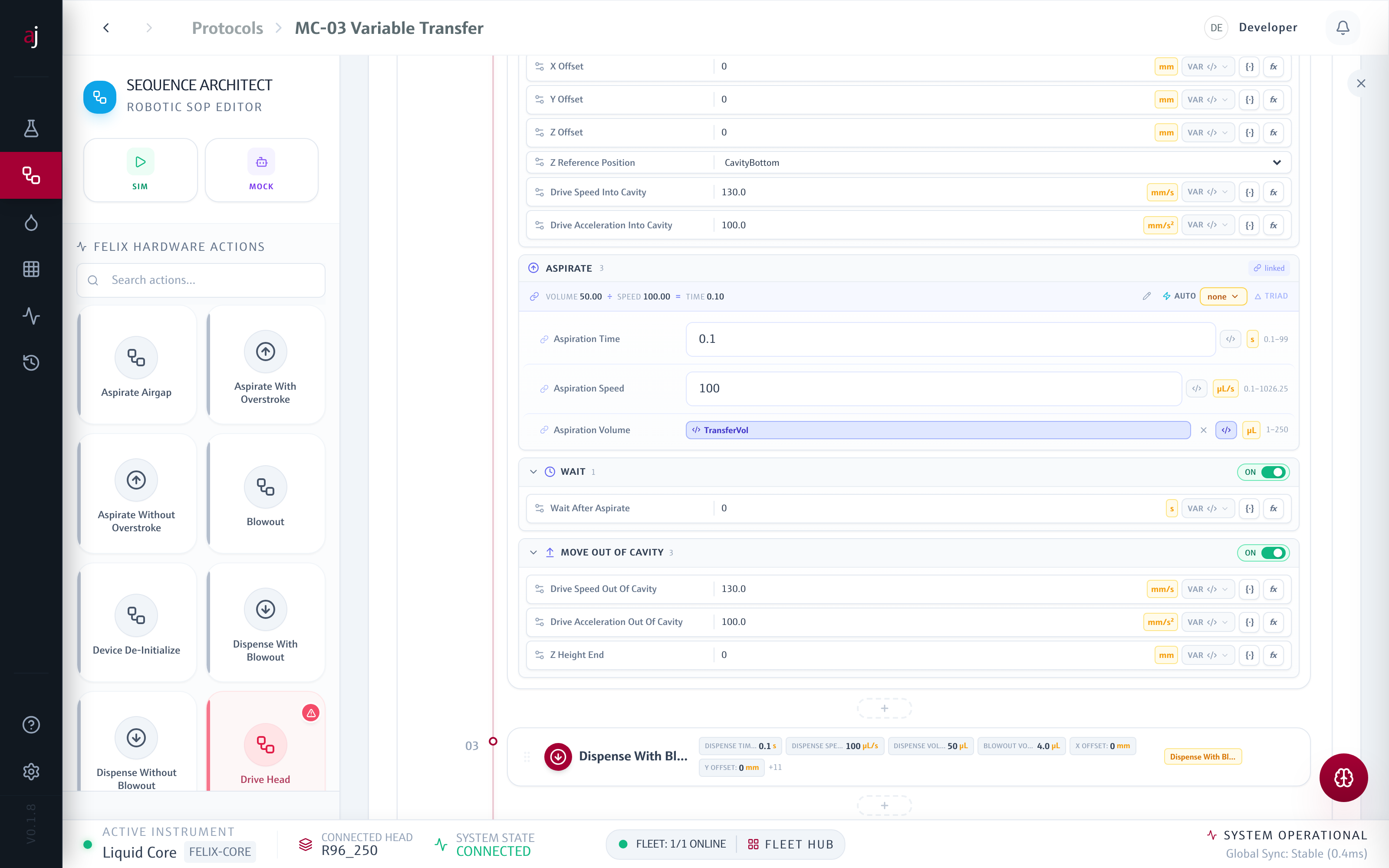This screenshot has height=868, width=1389.
Task: Click the TransferVol variable chip
Action: [938, 430]
